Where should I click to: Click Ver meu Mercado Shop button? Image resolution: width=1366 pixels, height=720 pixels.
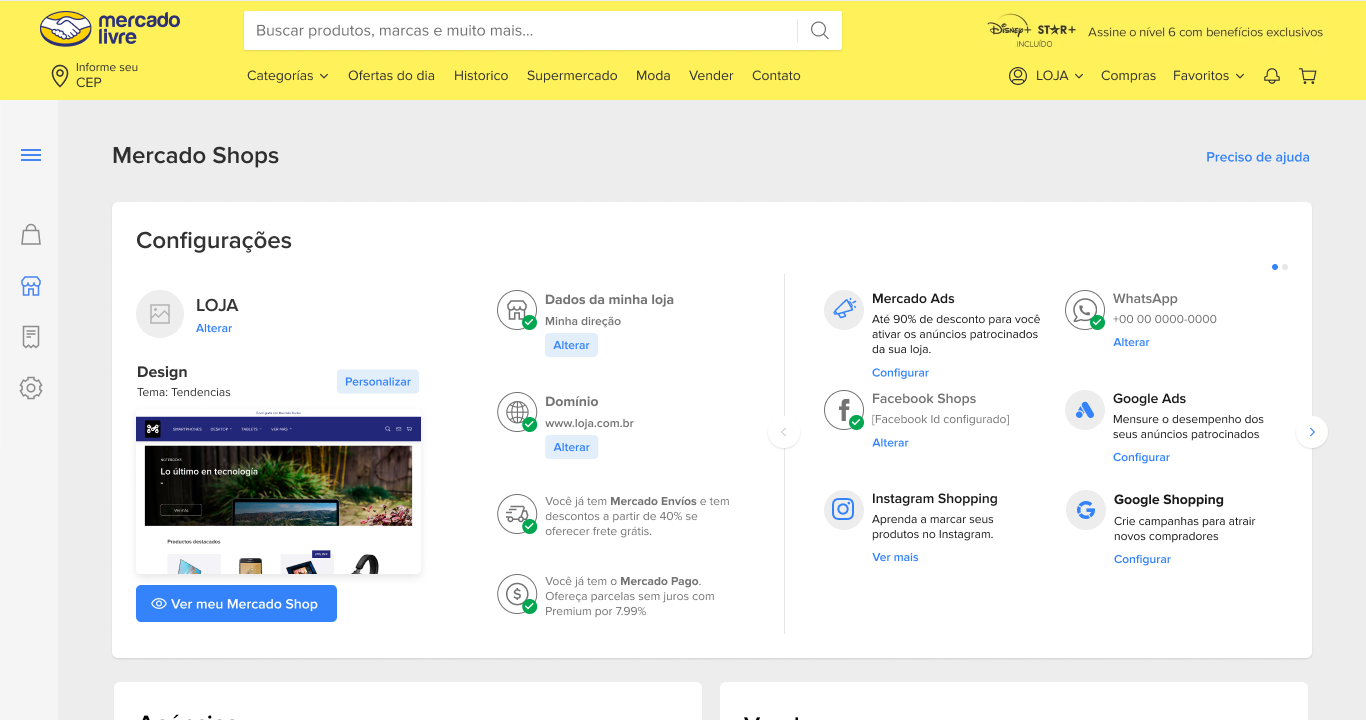coord(236,604)
